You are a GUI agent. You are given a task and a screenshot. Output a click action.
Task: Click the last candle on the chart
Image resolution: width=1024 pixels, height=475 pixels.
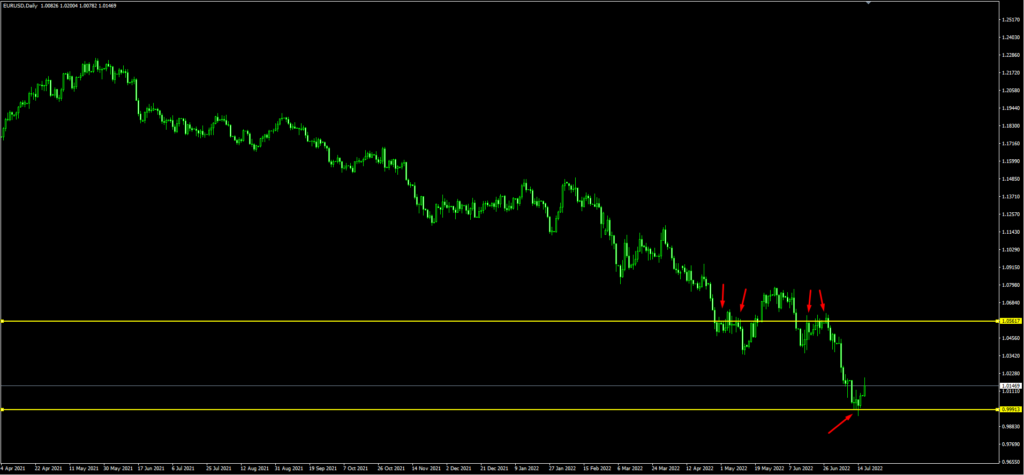pyautogui.click(x=864, y=388)
